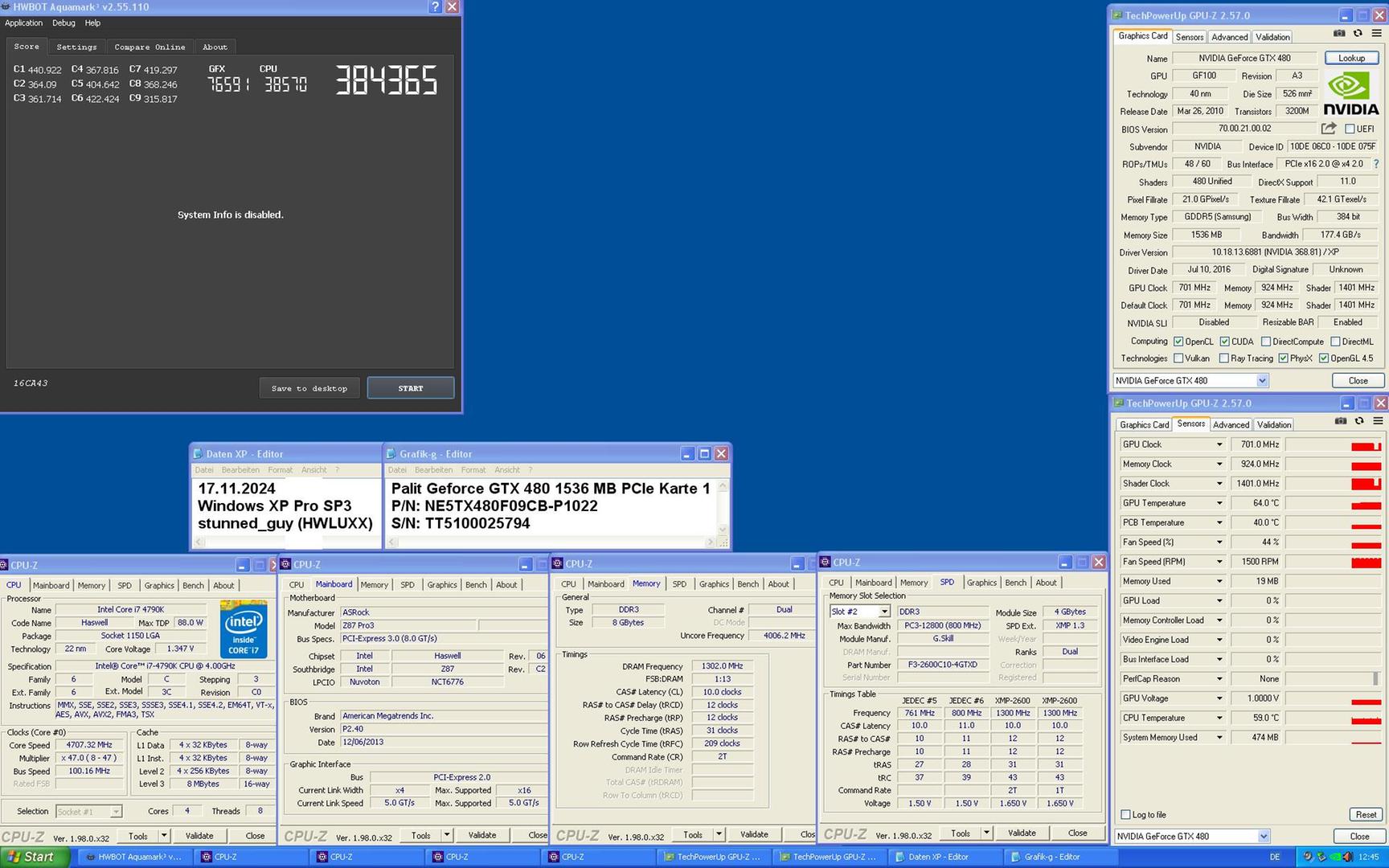Click the Grafik-g Editor vertical scrollbar

pyautogui.click(x=723, y=508)
